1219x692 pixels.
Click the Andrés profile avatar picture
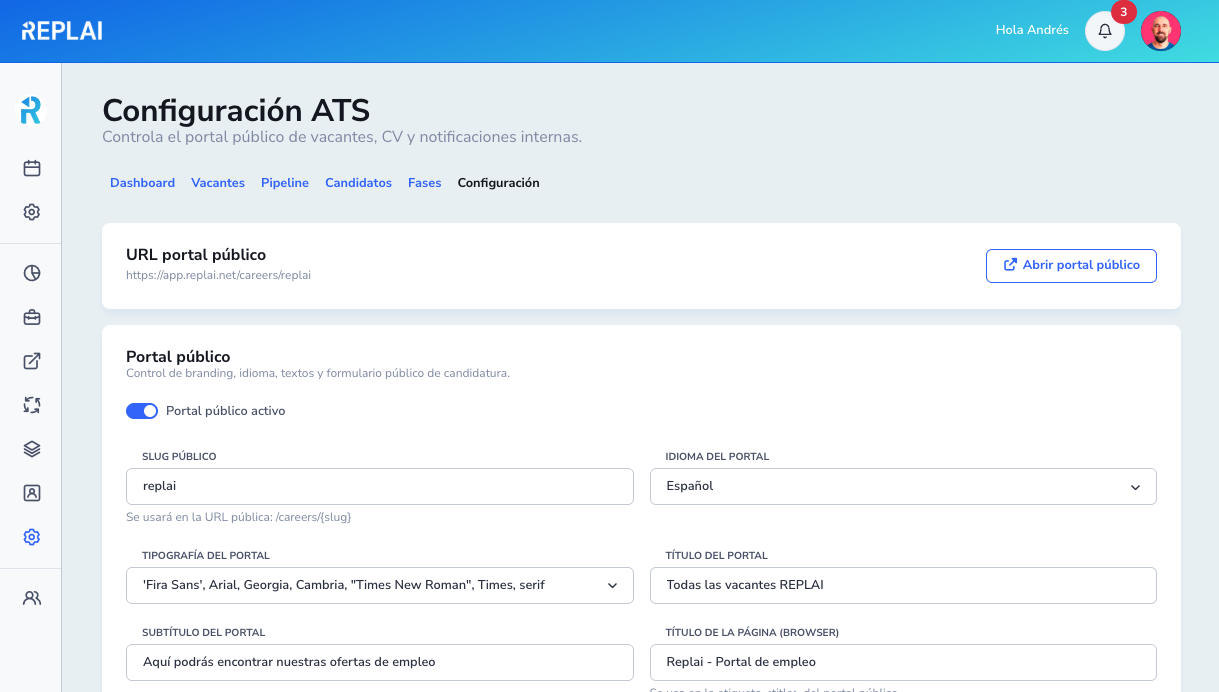[x=1161, y=31]
